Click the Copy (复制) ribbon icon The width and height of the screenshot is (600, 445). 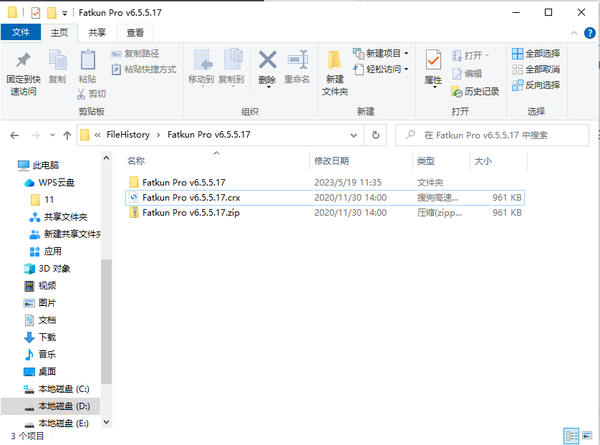[x=57, y=60]
